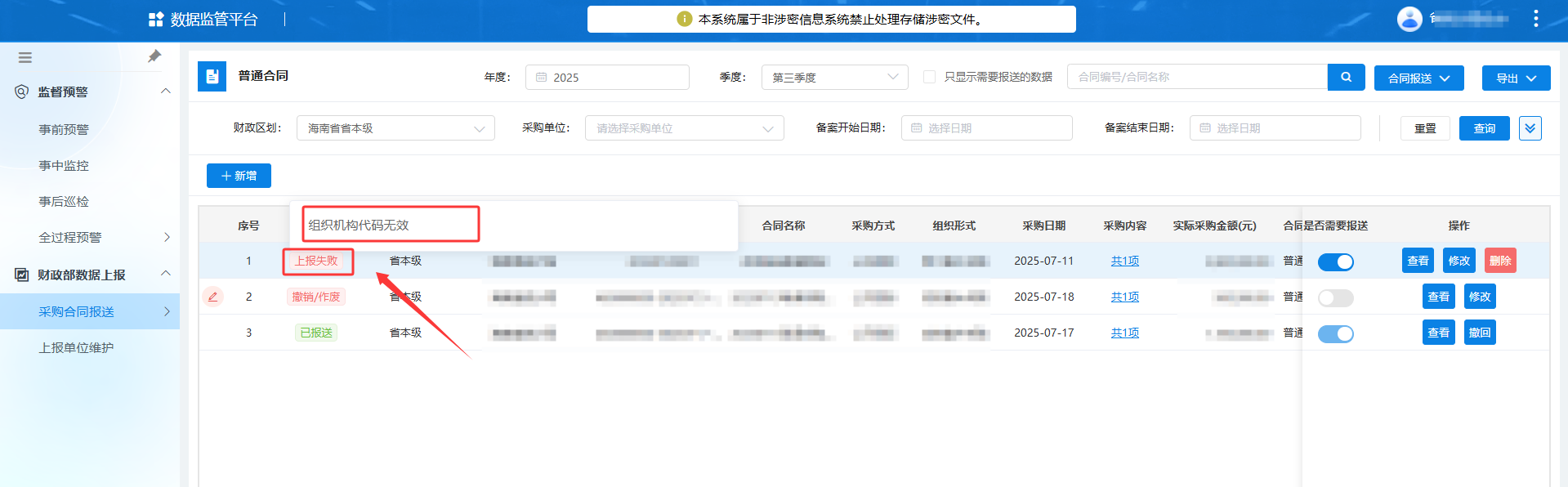Open the 季度 dropdown showing 第三季度

coord(834,78)
